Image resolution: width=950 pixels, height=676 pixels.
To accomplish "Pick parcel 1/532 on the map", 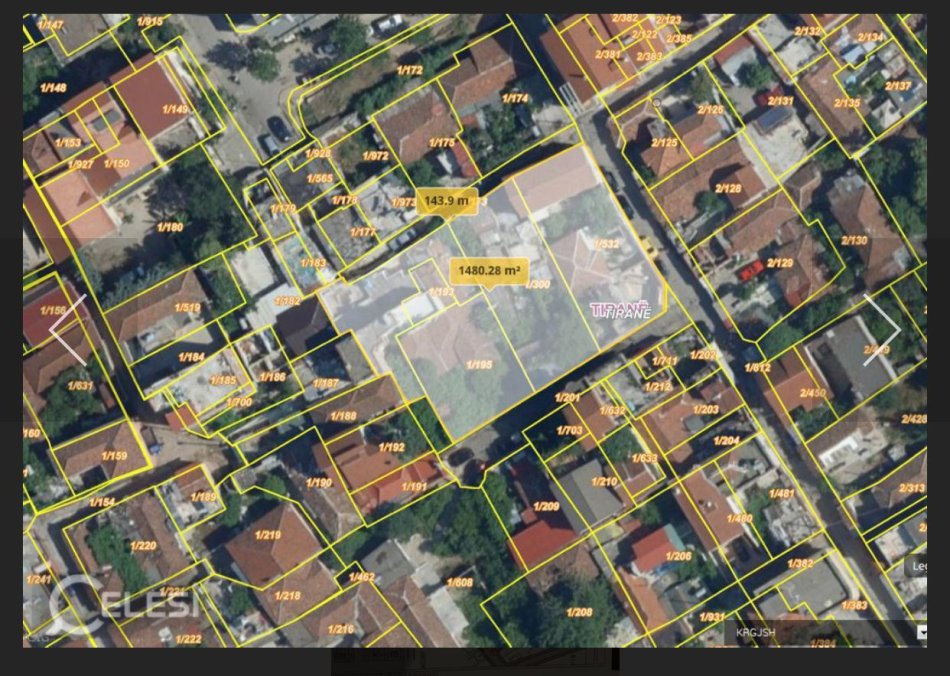I will (x=606, y=243).
